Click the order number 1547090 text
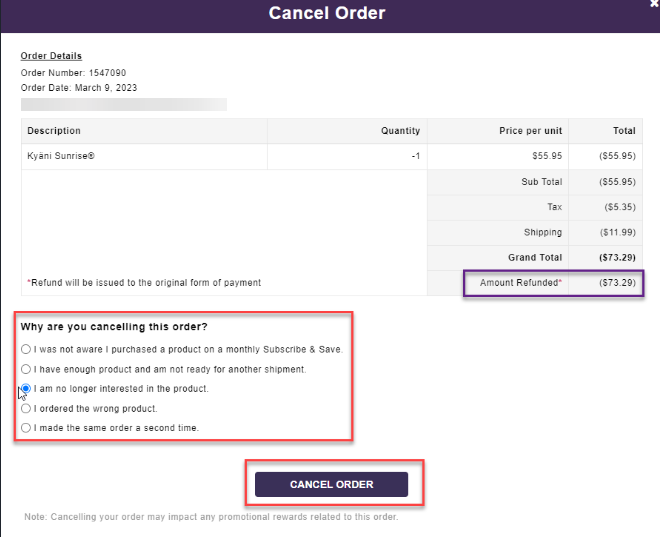 point(107,73)
